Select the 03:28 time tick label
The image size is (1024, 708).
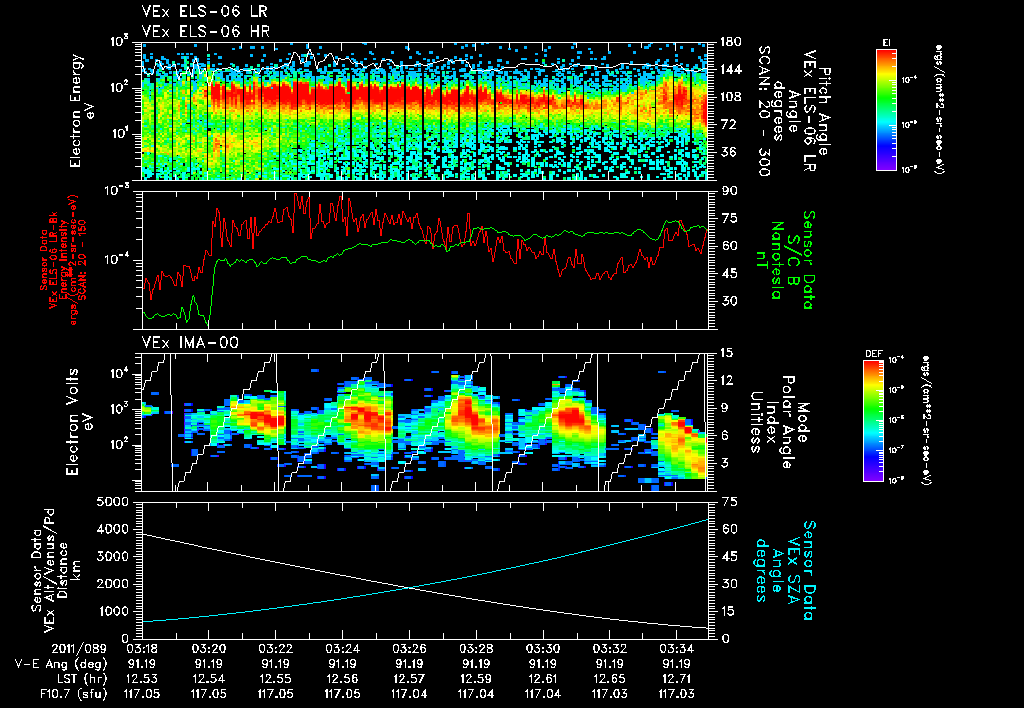pyautogui.click(x=475, y=649)
